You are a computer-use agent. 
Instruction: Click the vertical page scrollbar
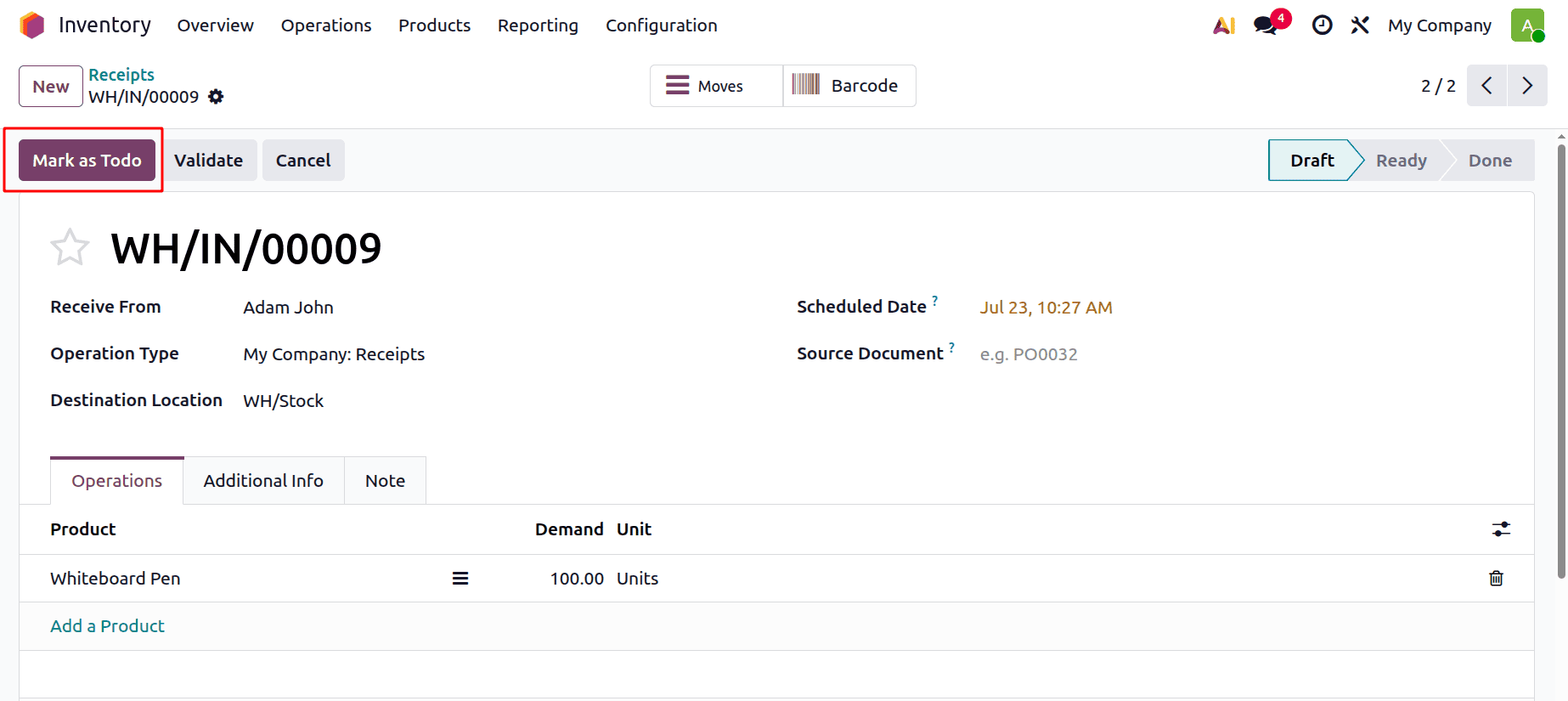[x=1561, y=361]
